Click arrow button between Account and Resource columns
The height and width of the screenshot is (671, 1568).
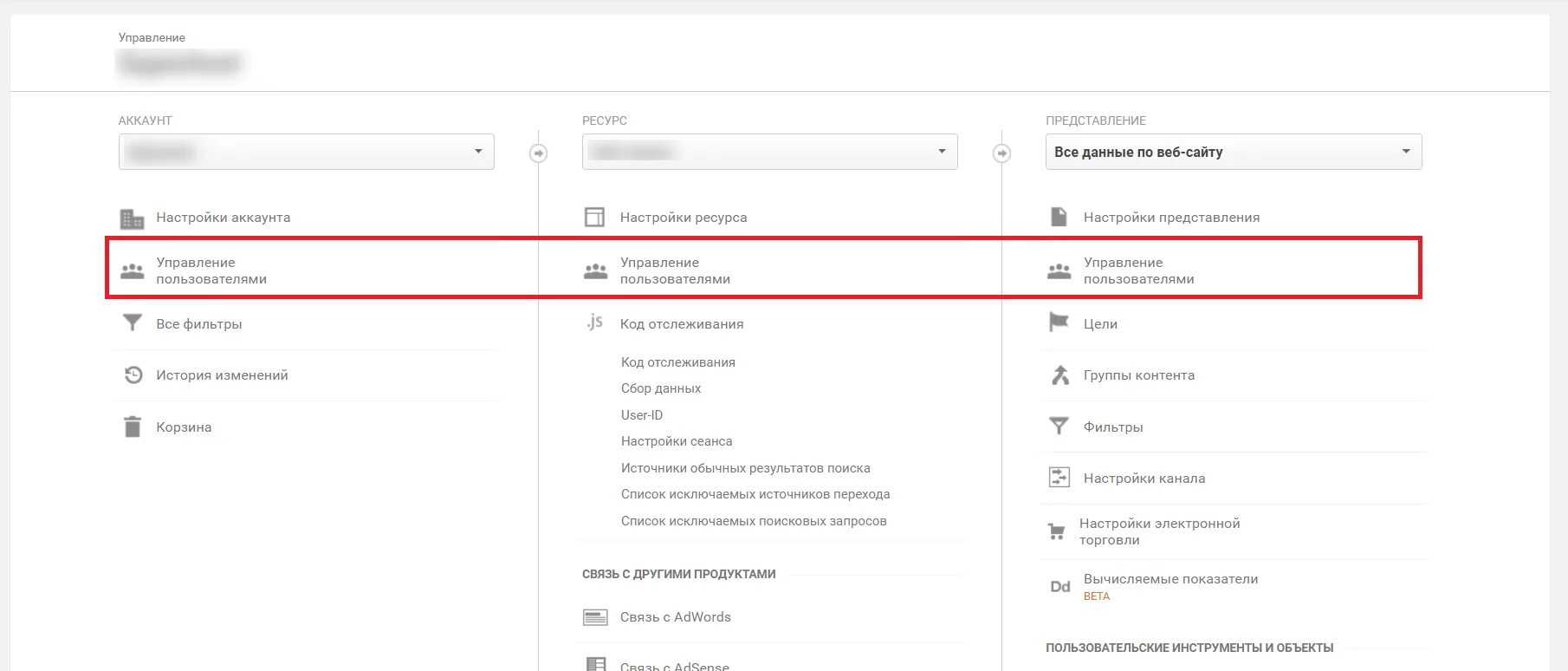pos(538,153)
